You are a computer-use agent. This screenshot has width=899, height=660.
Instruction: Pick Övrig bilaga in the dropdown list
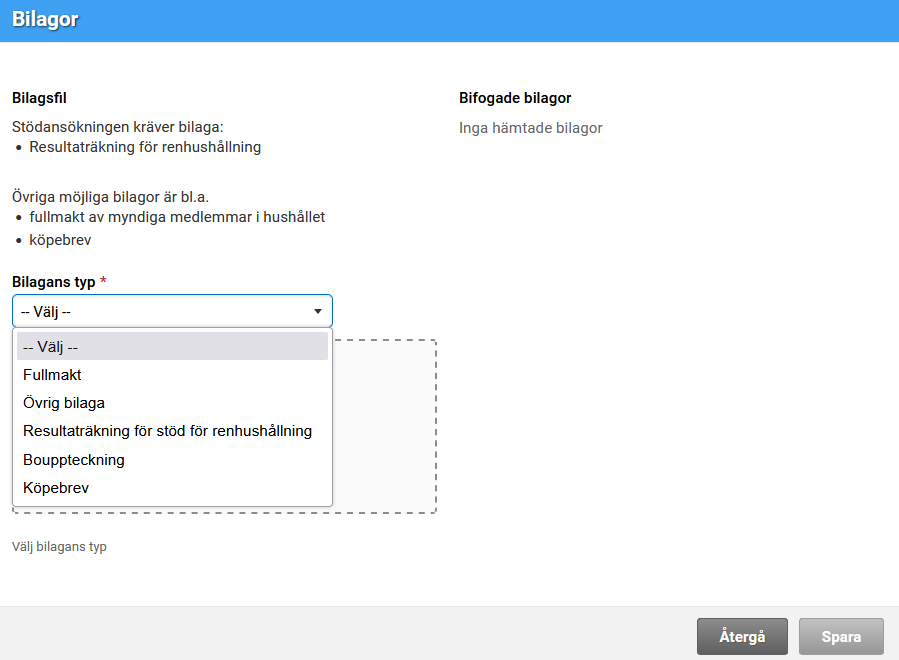pyautogui.click(x=64, y=403)
